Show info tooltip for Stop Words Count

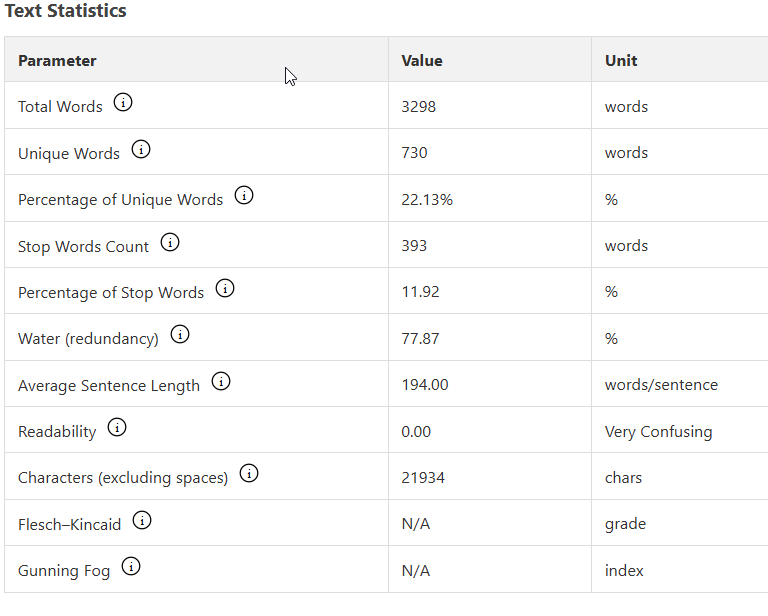[x=170, y=242]
